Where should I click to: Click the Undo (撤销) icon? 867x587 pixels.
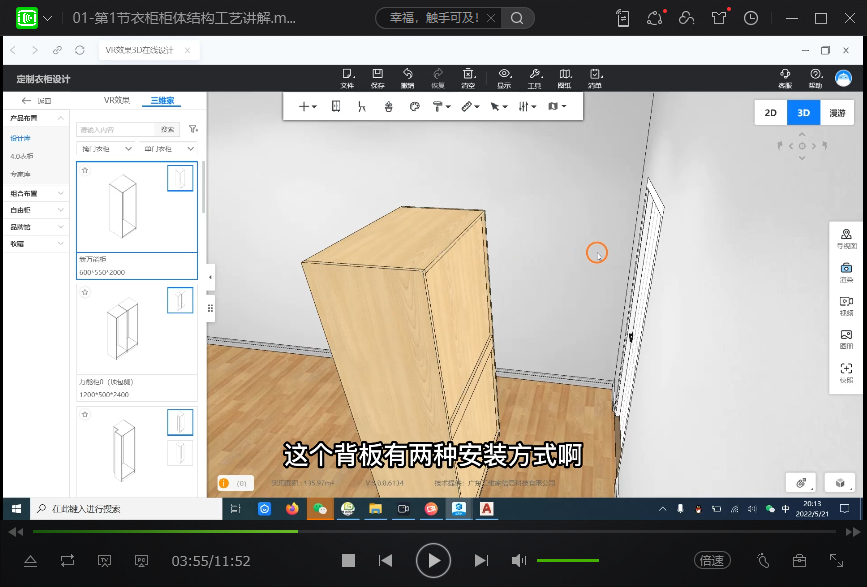(x=408, y=76)
